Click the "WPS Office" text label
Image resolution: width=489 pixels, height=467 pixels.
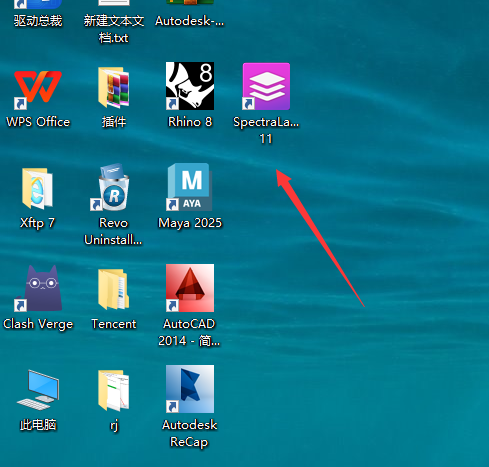pyautogui.click(x=38, y=122)
